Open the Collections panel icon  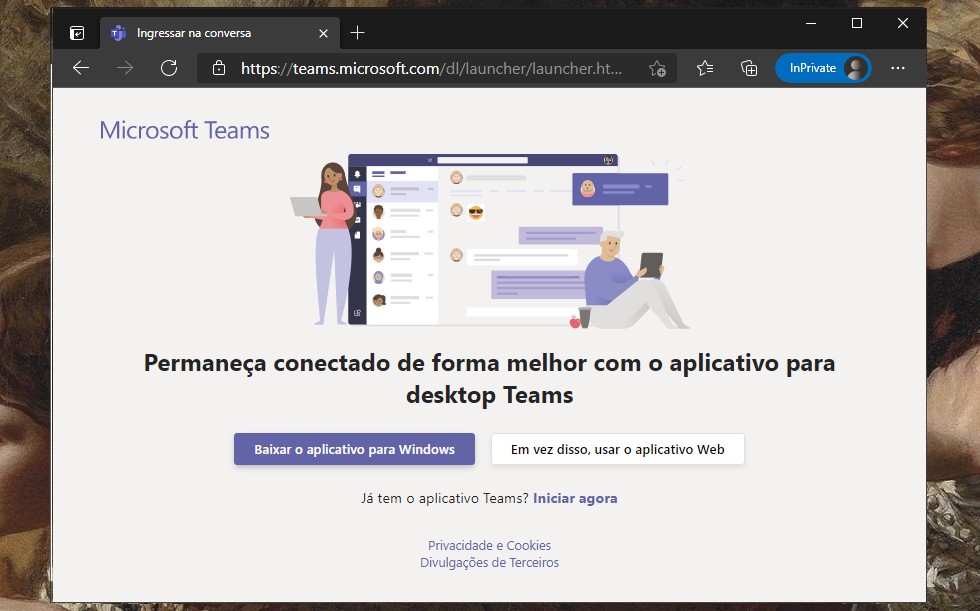click(749, 68)
